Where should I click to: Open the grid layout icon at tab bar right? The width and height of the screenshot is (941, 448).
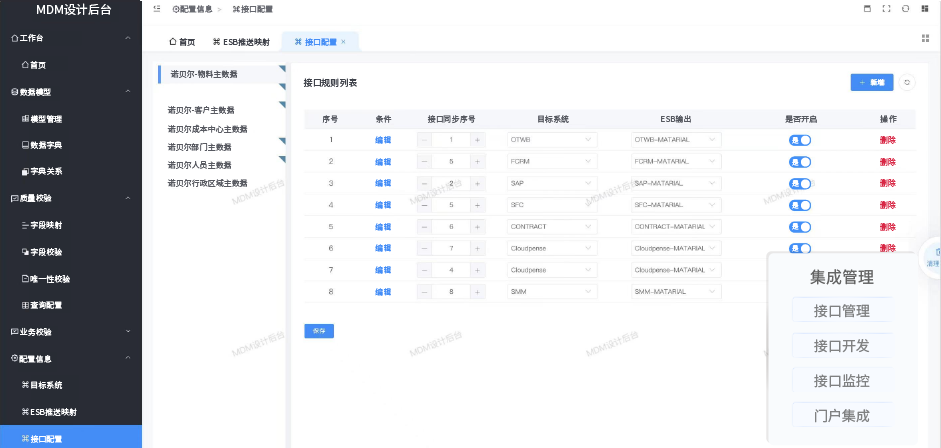coord(925,38)
